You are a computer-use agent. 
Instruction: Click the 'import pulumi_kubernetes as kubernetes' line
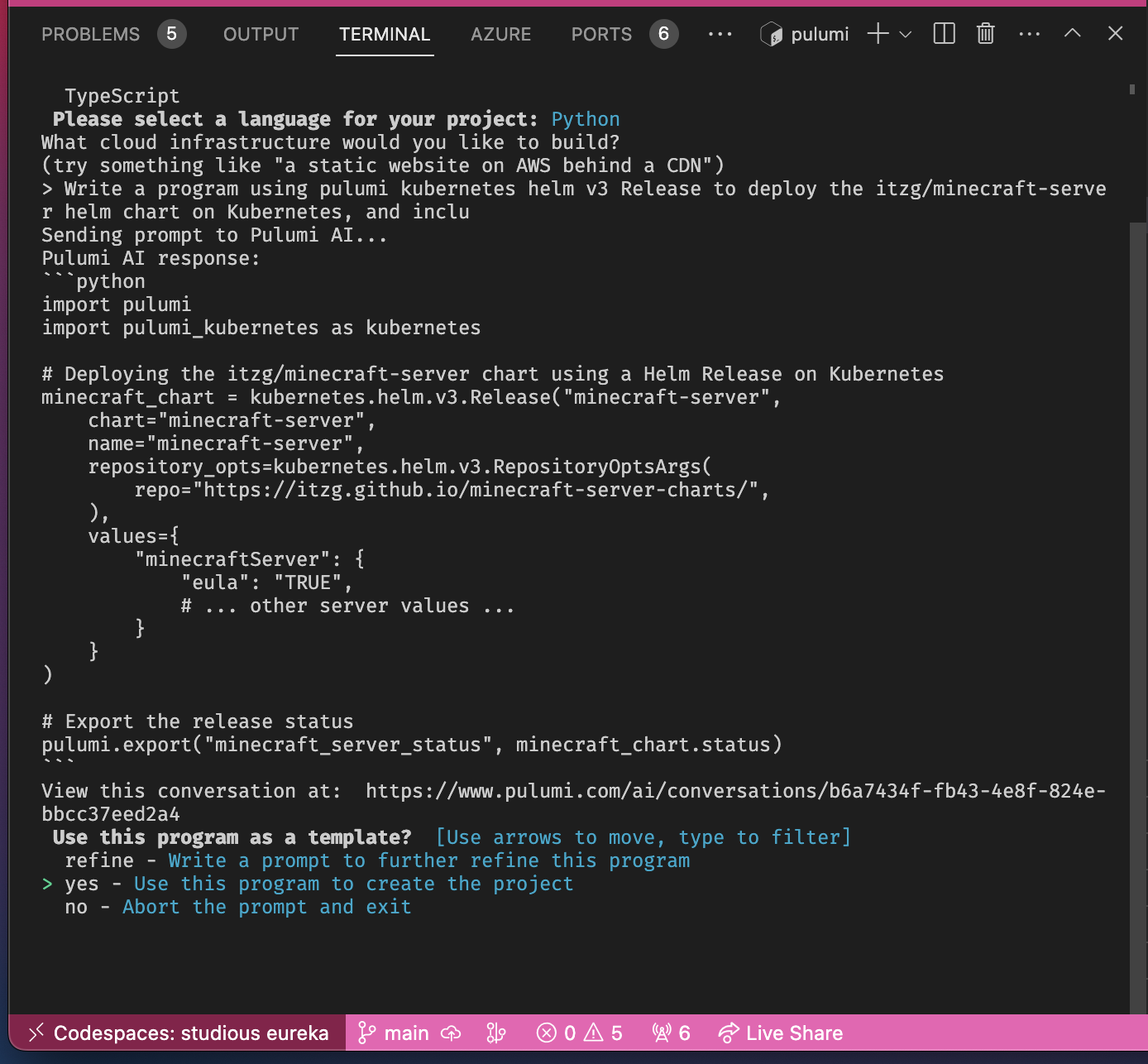coord(261,328)
